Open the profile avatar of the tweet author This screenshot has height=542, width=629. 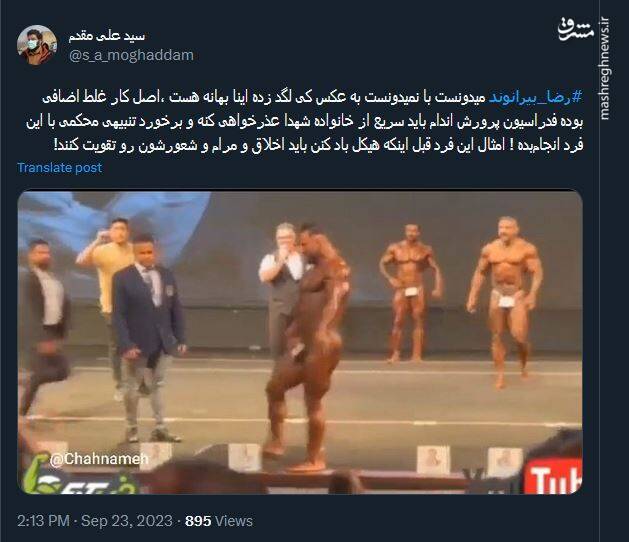pos(37,45)
